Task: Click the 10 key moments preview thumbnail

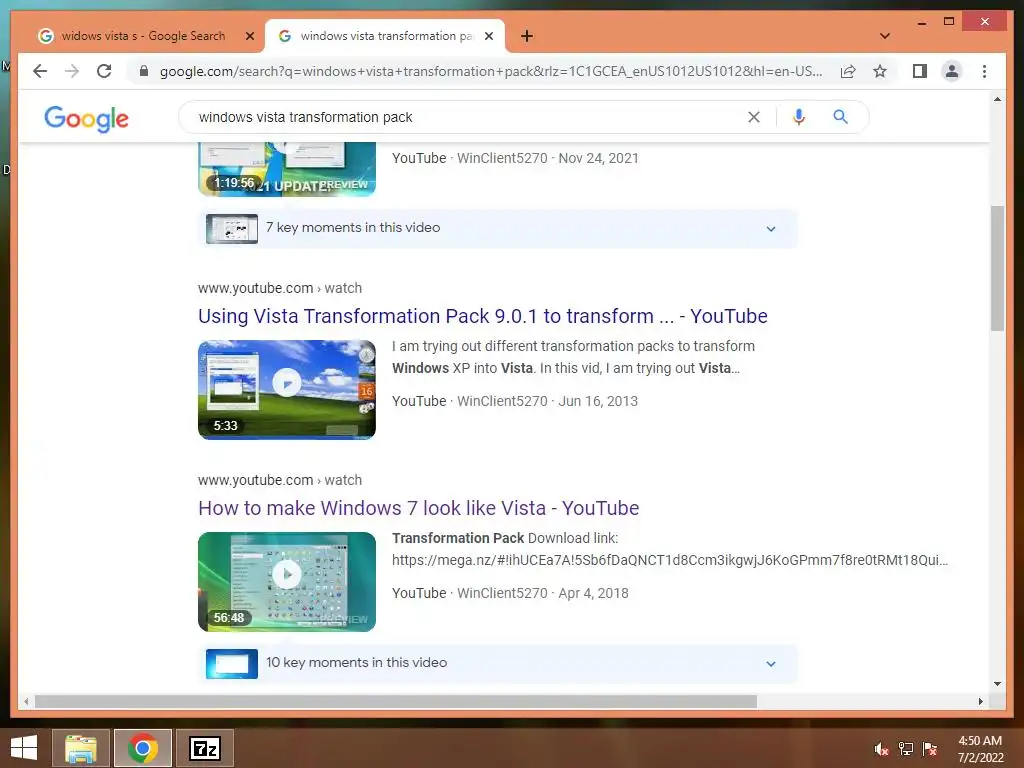Action: (x=232, y=664)
